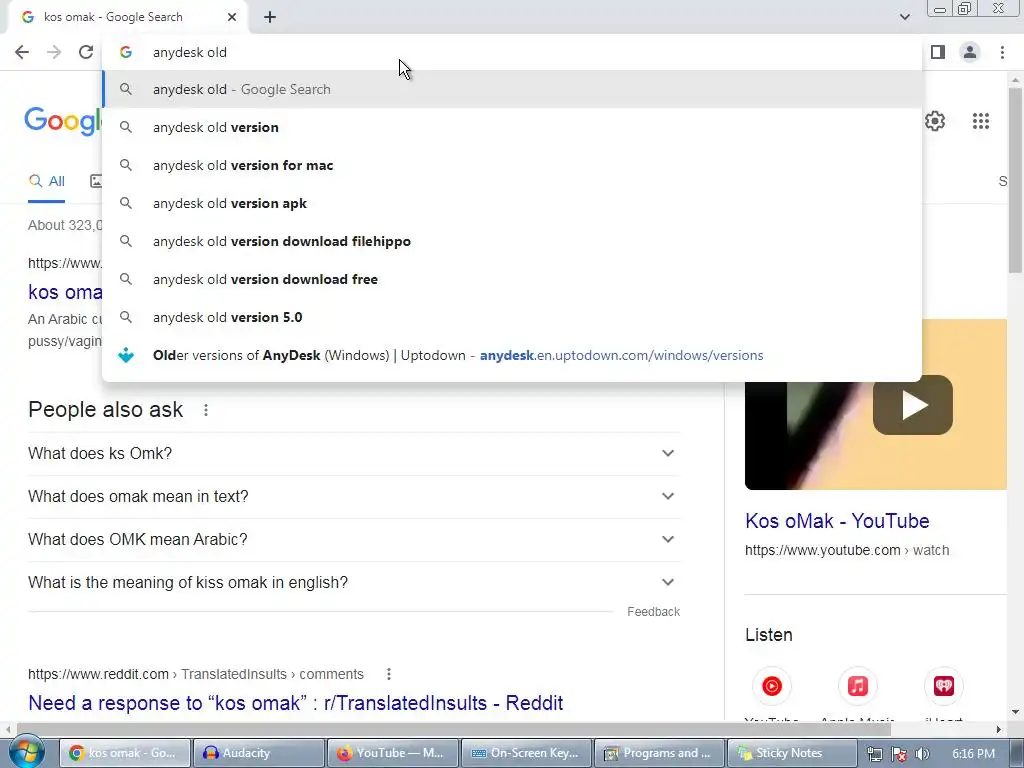Open the Windows Start orb

coord(25,752)
